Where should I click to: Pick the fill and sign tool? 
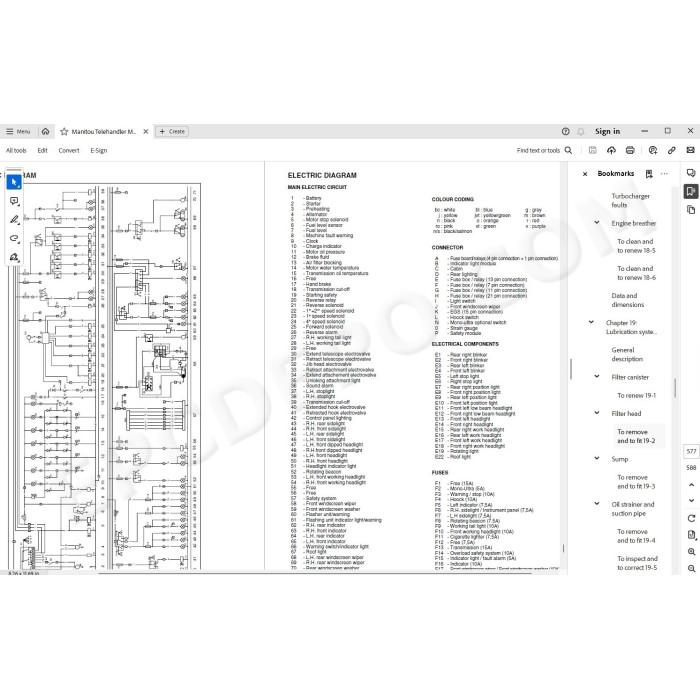pos(14,257)
